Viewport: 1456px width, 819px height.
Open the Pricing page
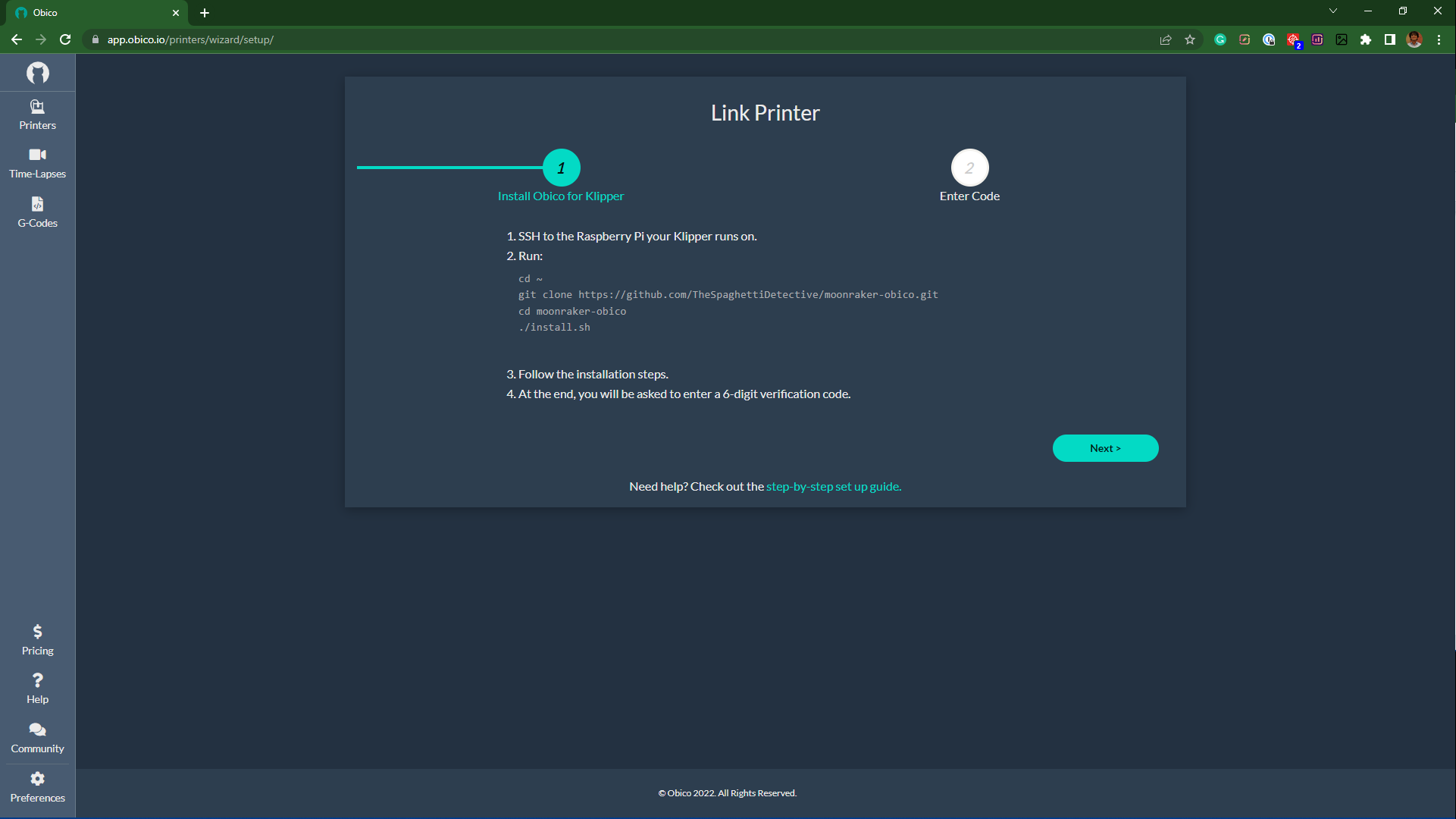[37, 641]
